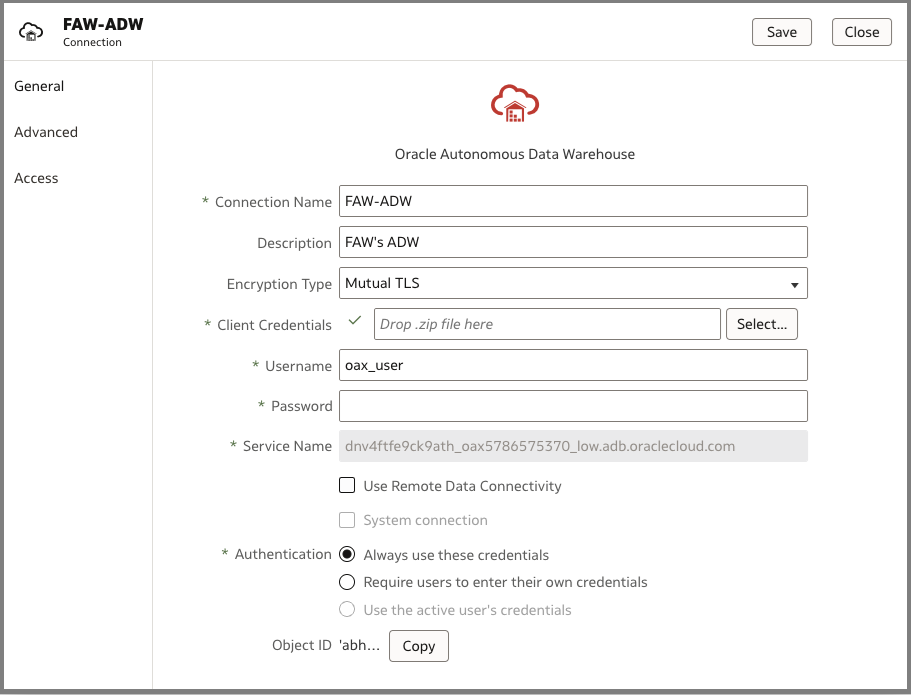The width and height of the screenshot is (911, 695).
Task: Choose Require users to enter their own credentials
Action: [348, 582]
